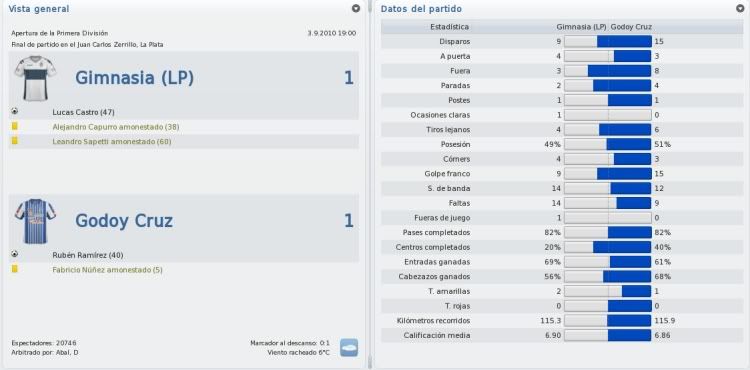
Task: Click the Godoy Cruz striped shirt icon
Action: [x=35, y=221]
